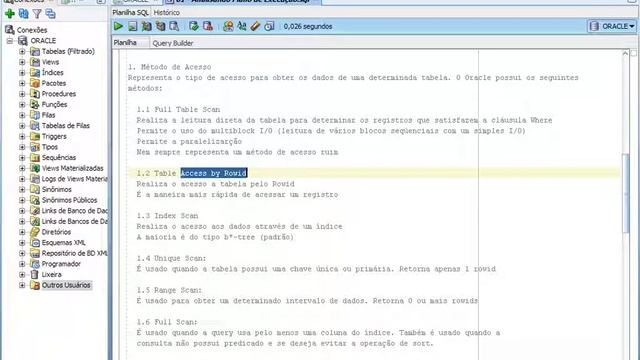
Task: Select Views Materializadas in the tree
Action: click(x=73, y=168)
